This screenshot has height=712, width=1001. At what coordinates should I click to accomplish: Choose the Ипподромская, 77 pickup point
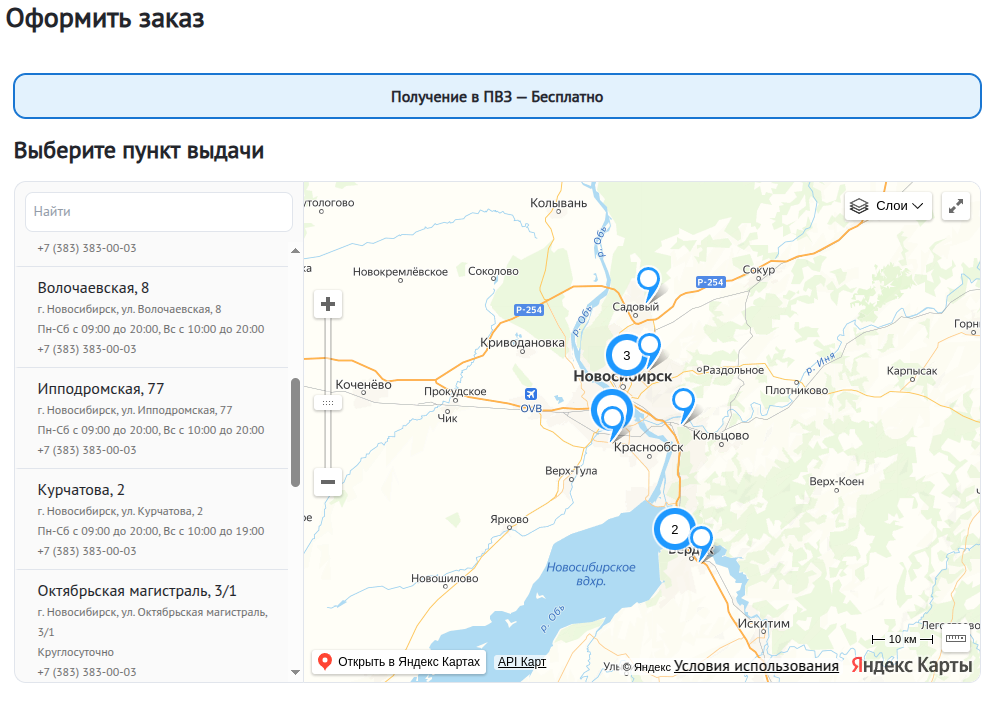pos(100,389)
